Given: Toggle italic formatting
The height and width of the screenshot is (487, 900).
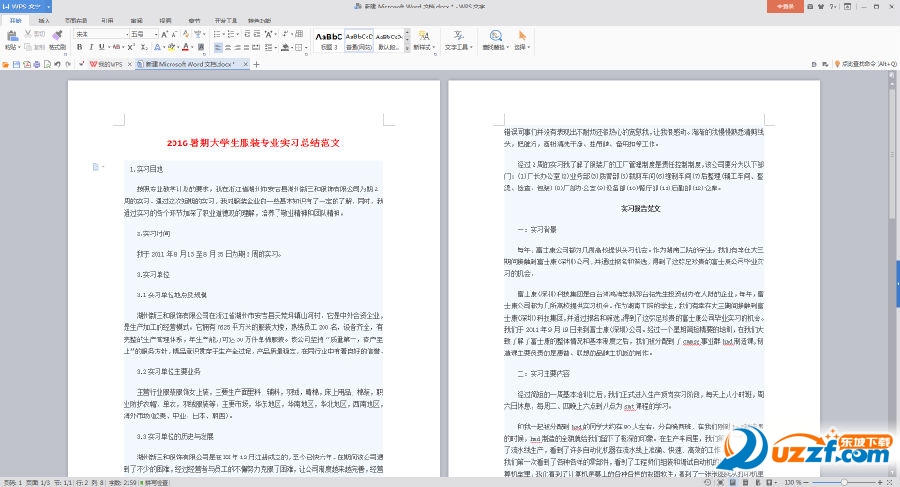Looking at the screenshot, I should (91, 47).
